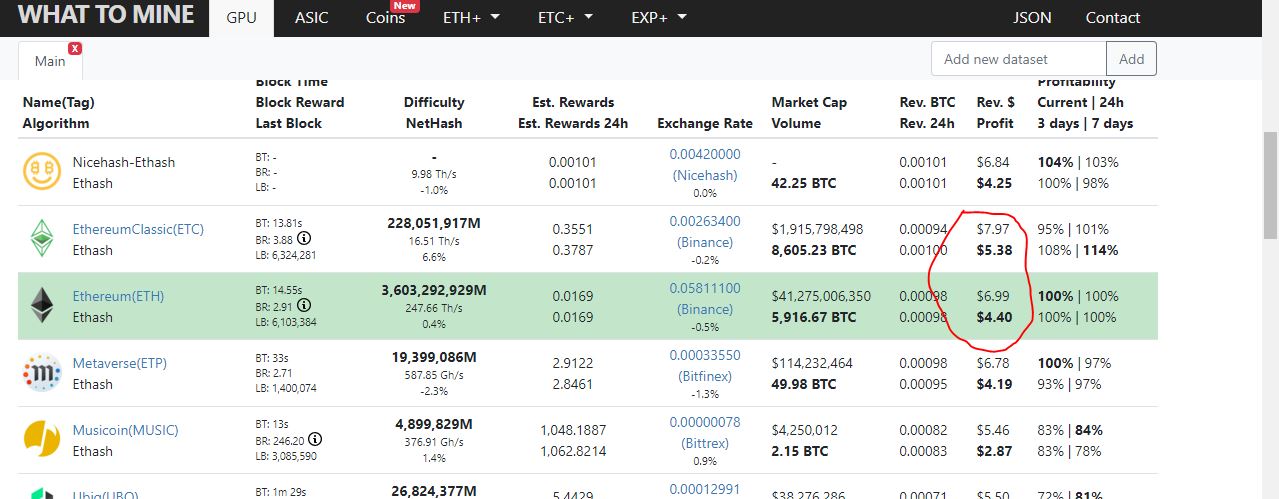
Task: Click the Rev. BTC column header
Action: tap(927, 102)
